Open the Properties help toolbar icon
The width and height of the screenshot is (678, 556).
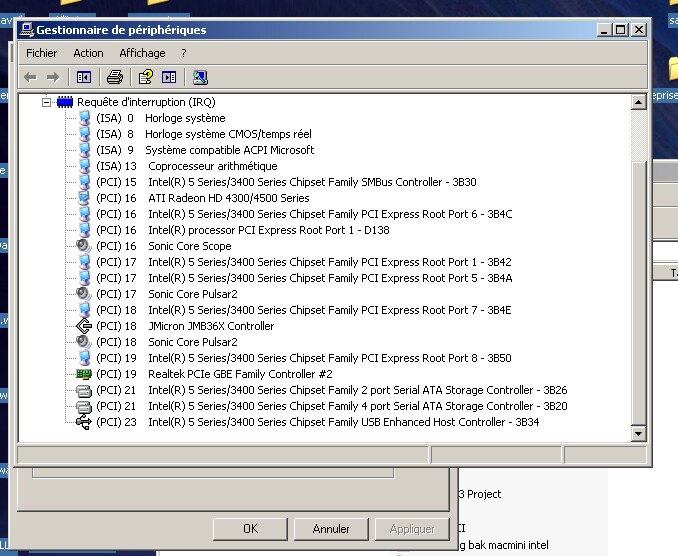pyautogui.click(x=146, y=77)
